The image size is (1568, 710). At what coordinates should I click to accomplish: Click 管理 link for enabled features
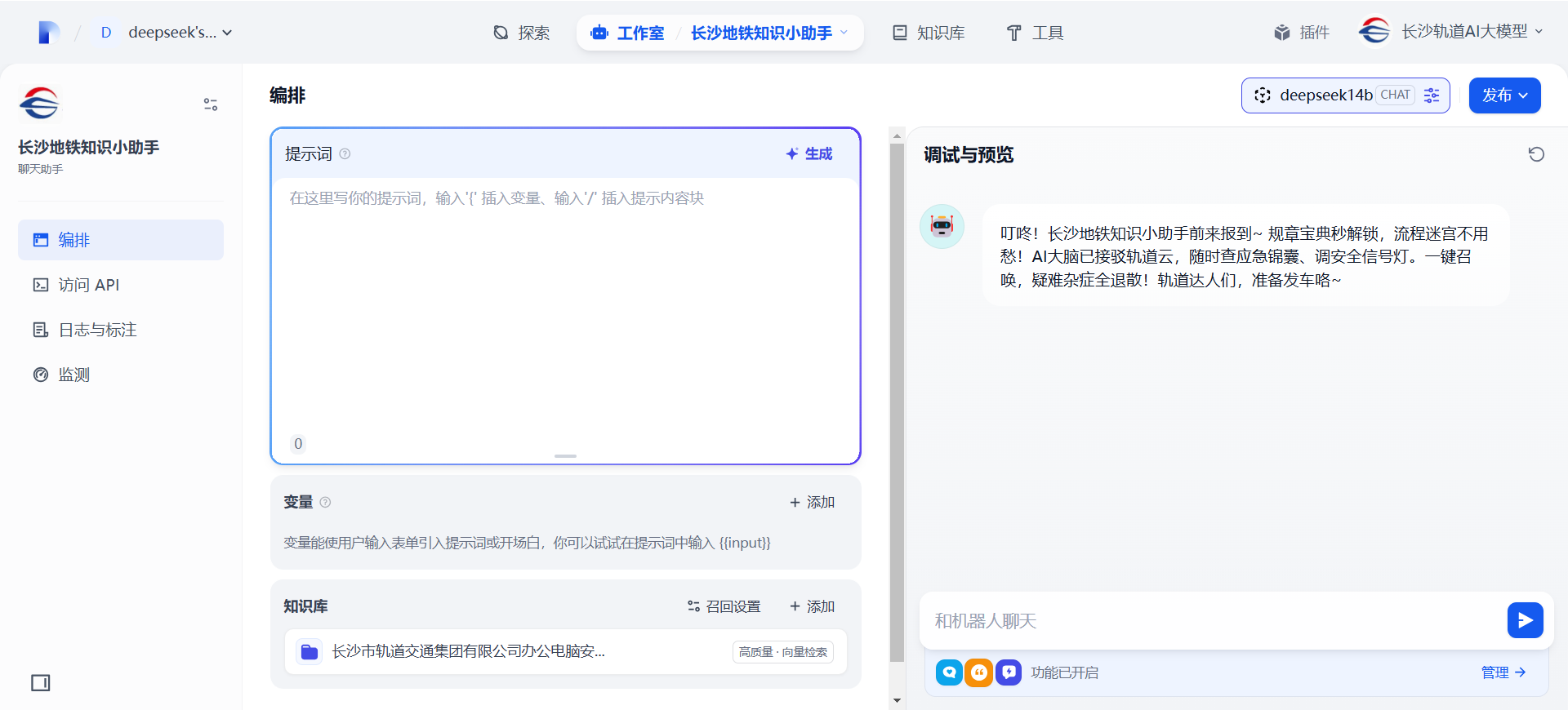pos(1503,672)
